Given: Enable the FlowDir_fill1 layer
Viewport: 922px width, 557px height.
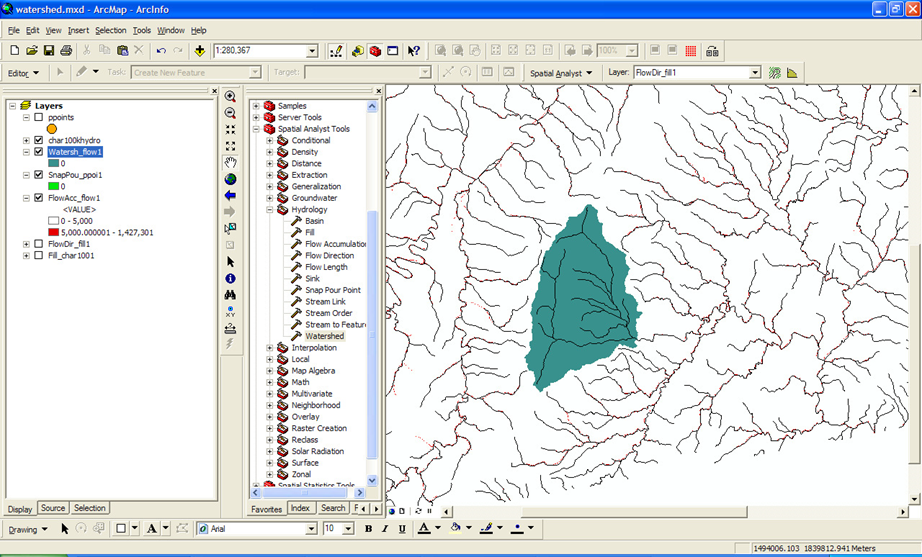Looking at the screenshot, I should coord(39,244).
